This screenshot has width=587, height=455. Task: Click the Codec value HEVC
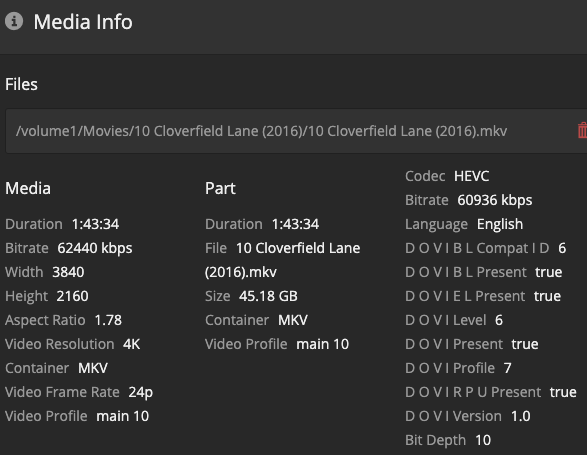point(471,176)
